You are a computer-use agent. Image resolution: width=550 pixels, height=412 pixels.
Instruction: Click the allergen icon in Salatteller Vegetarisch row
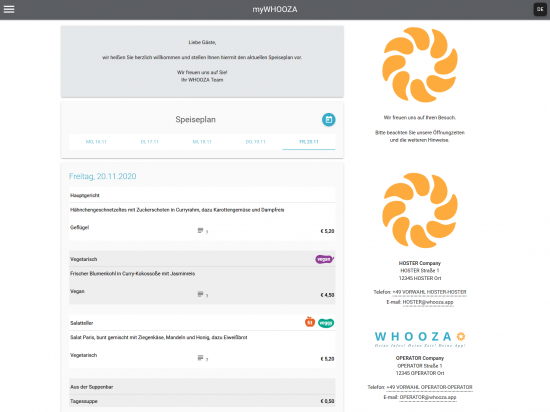pos(201,358)
